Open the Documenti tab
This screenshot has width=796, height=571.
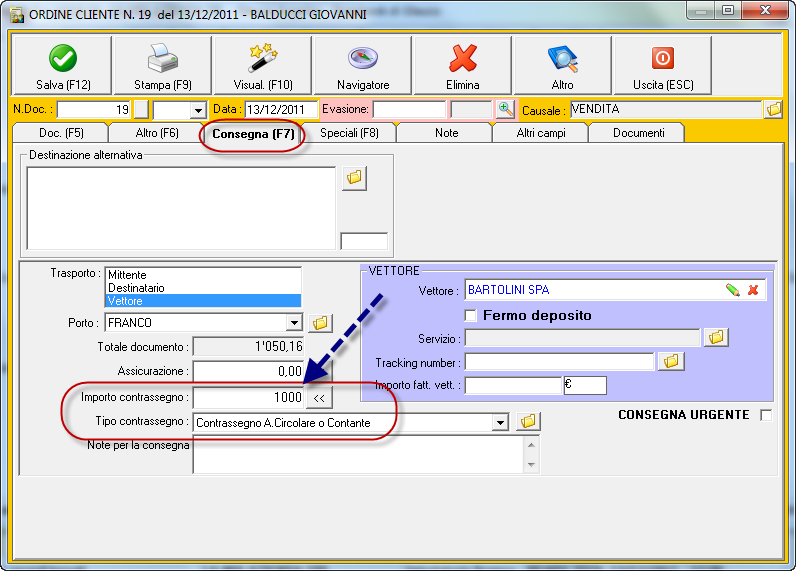[x=638, y=133]
